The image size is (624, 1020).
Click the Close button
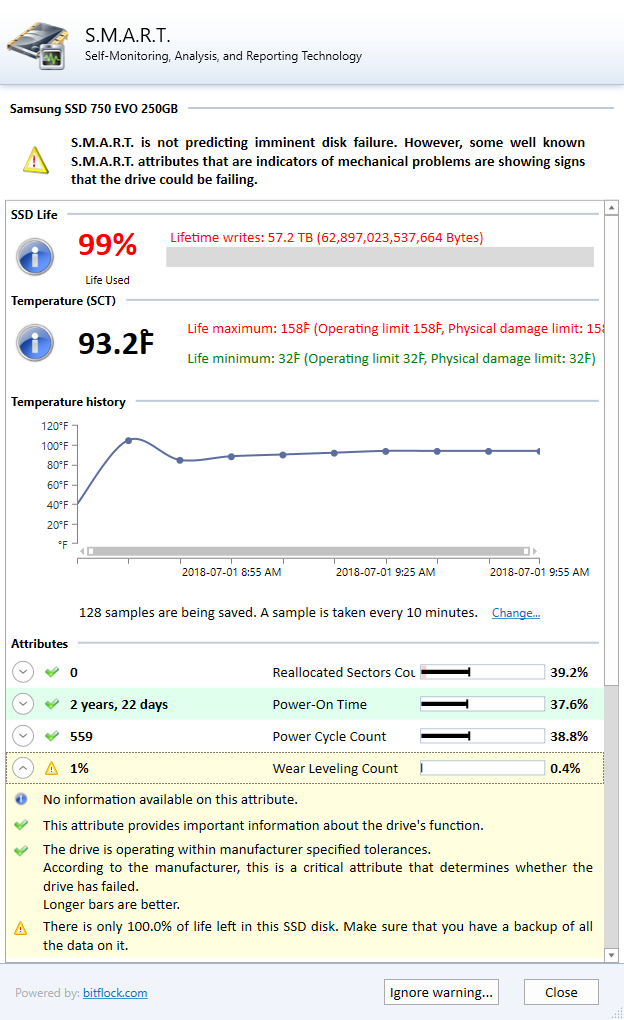tap(561, 992)
